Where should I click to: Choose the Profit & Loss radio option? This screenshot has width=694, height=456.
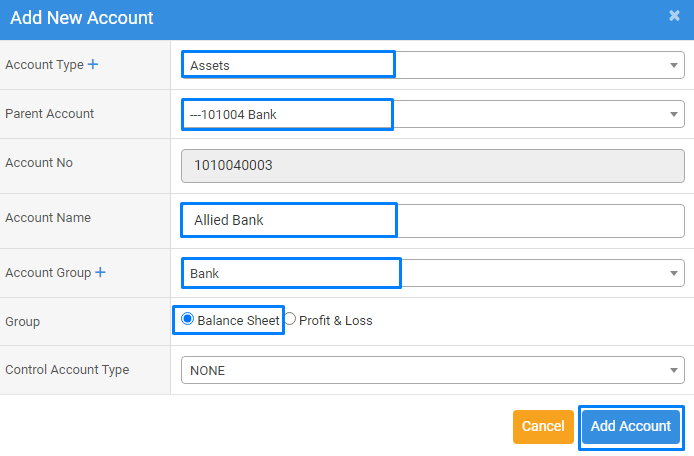click(290, 320)
